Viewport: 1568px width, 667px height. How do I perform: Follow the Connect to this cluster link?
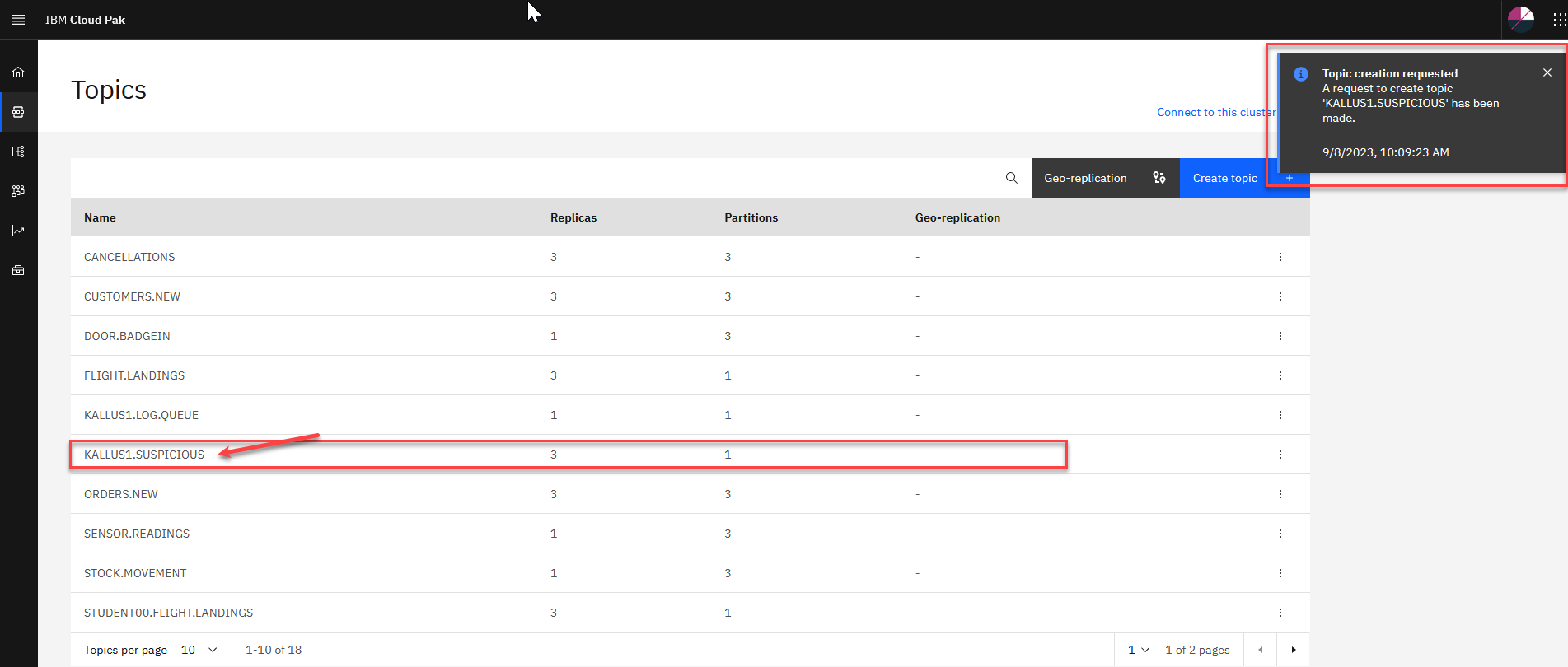1215,112
